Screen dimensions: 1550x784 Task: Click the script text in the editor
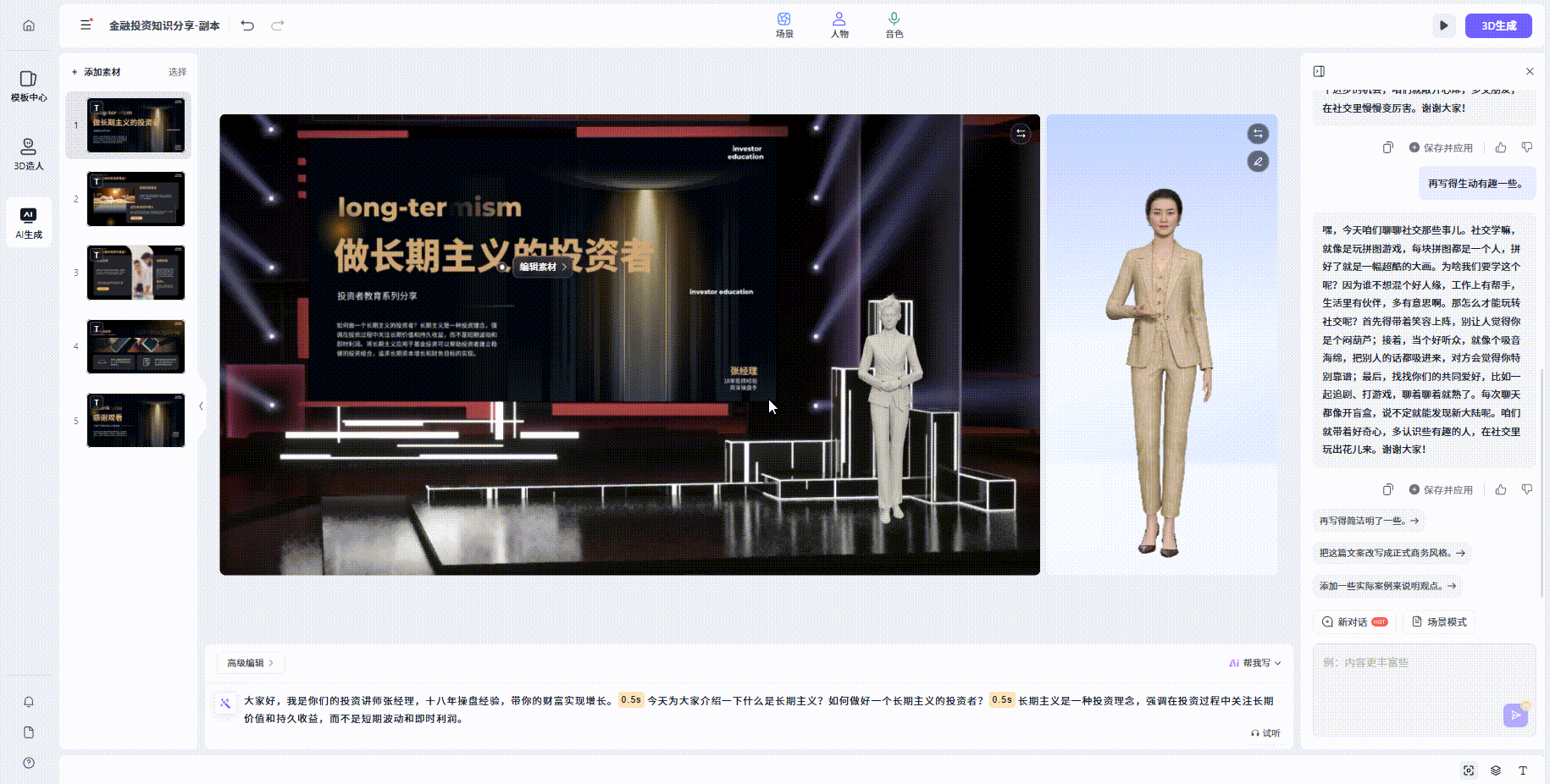tap(759, 709)
